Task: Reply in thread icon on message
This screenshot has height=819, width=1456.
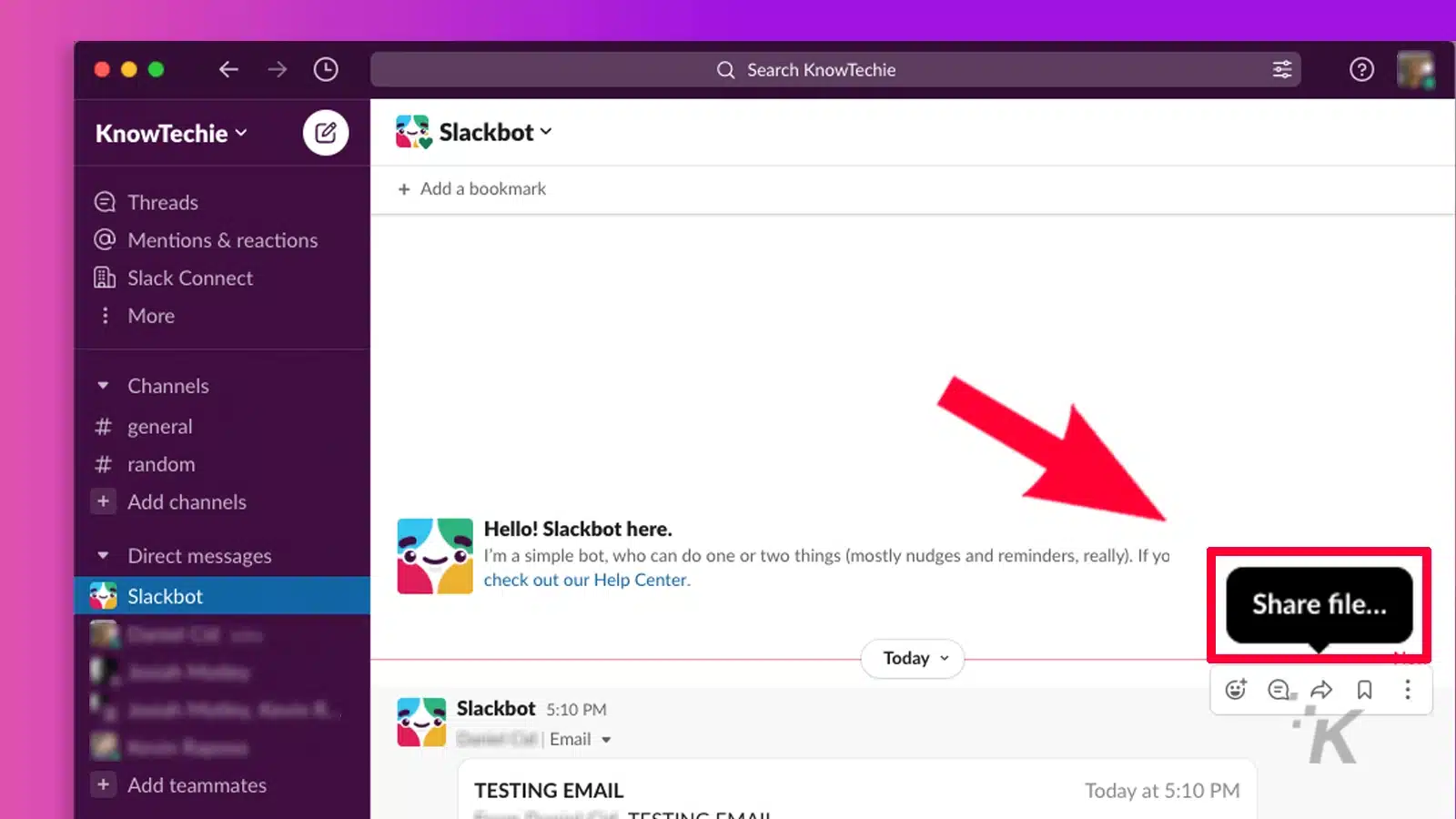Action: [1280, 690]
